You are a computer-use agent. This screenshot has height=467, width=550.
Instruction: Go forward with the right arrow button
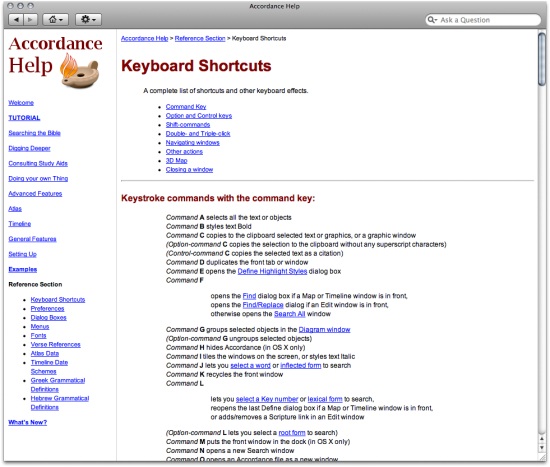(x=30, y=19)
